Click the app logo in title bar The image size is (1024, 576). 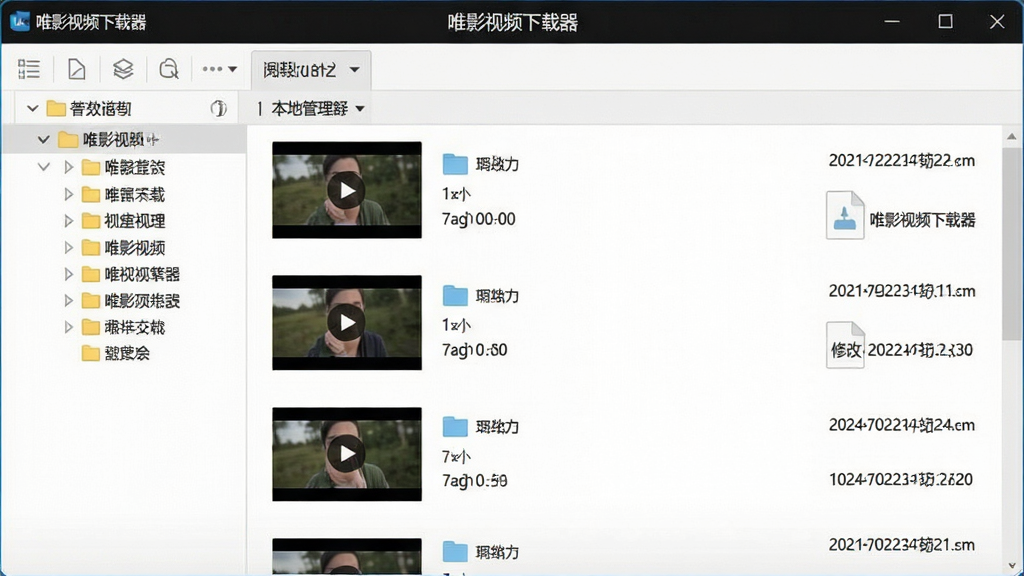(x=20, y=22)
